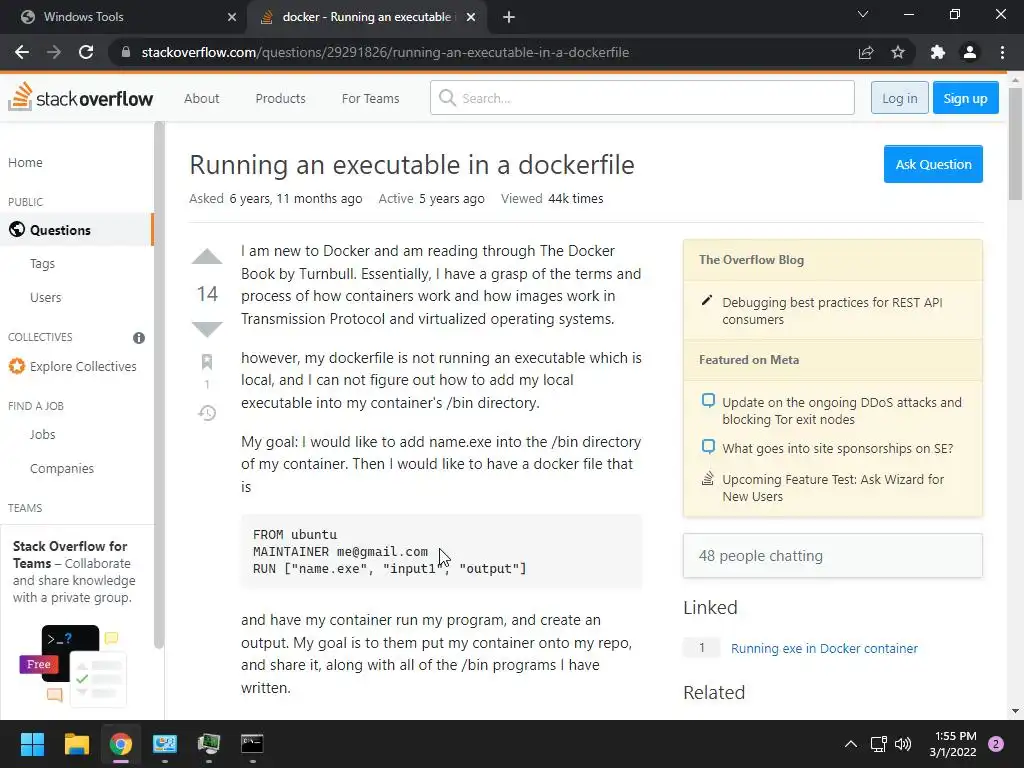The image size is (1024, 768).
Task: Click the globe icon next to Questions
Action: click(17, 230)
